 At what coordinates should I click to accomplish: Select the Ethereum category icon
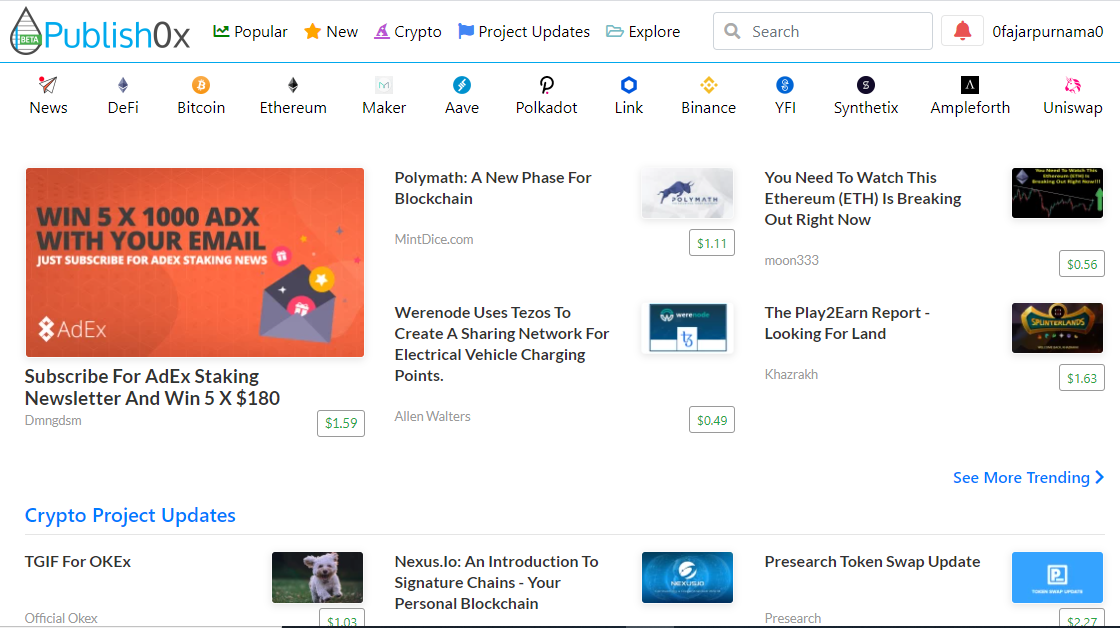click(293, 85)
